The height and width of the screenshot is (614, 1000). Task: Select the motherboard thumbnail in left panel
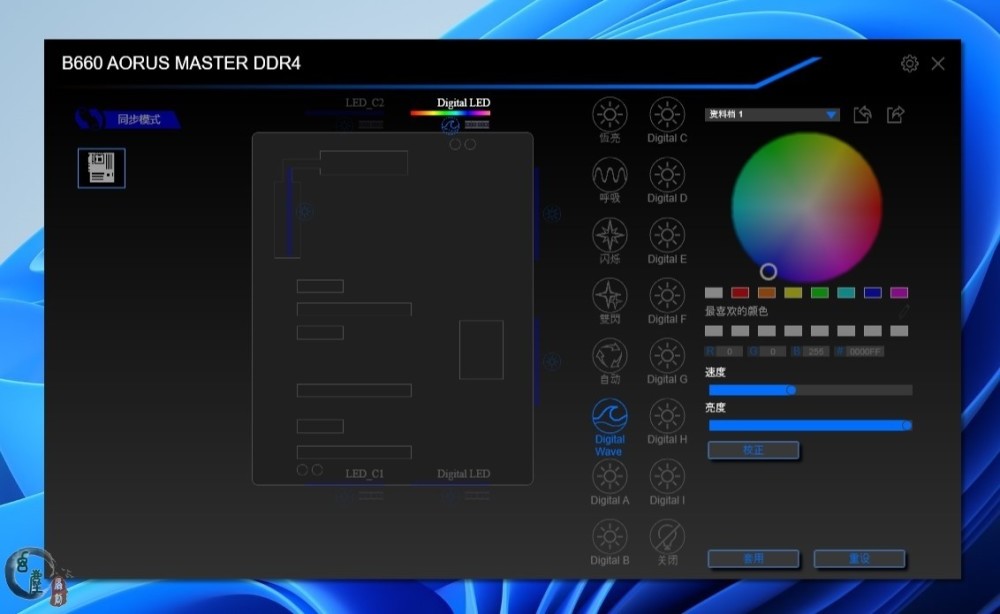pyautogui.click(x=101, y=168)
